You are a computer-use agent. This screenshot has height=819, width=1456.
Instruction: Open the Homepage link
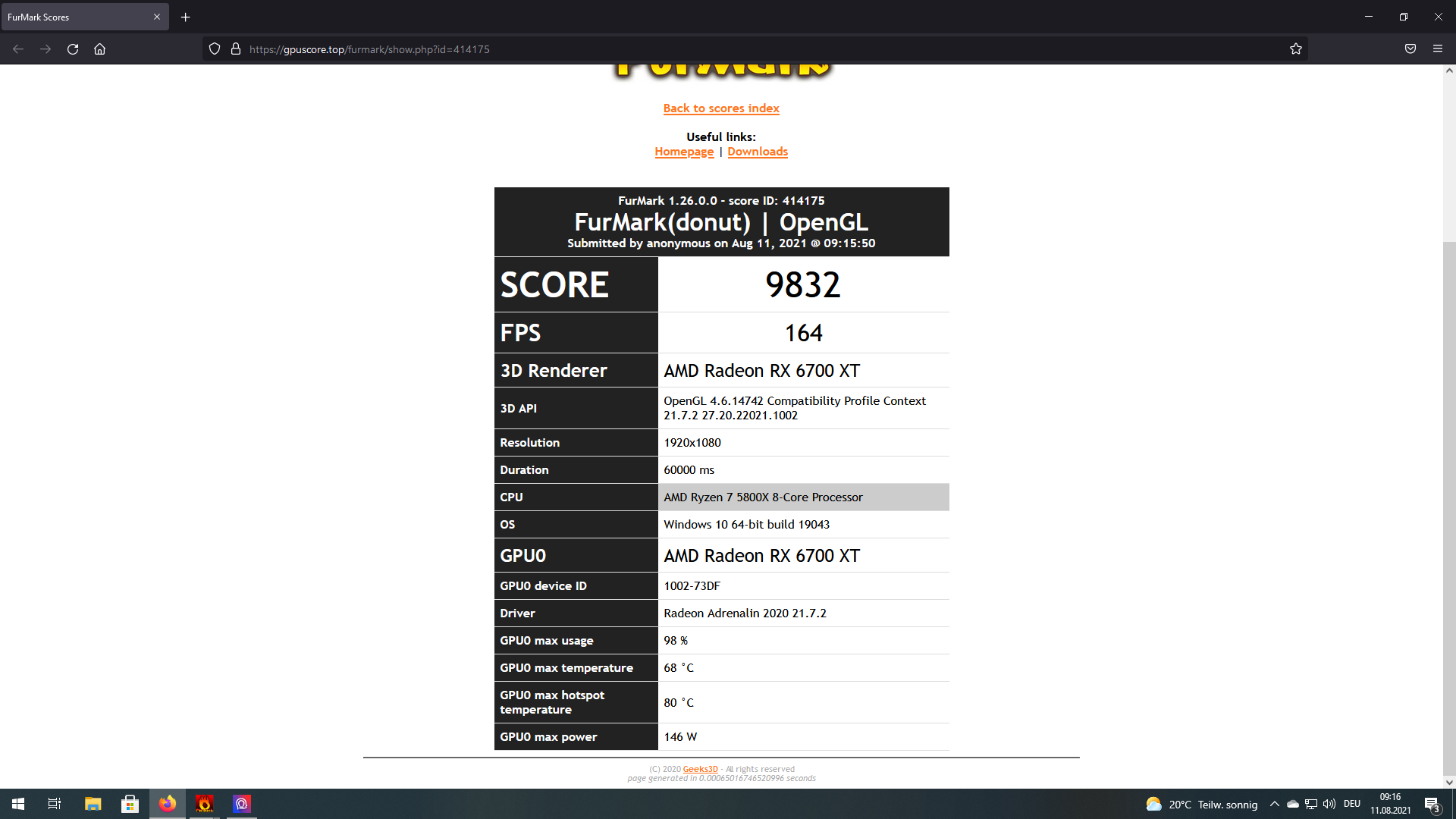684,152
